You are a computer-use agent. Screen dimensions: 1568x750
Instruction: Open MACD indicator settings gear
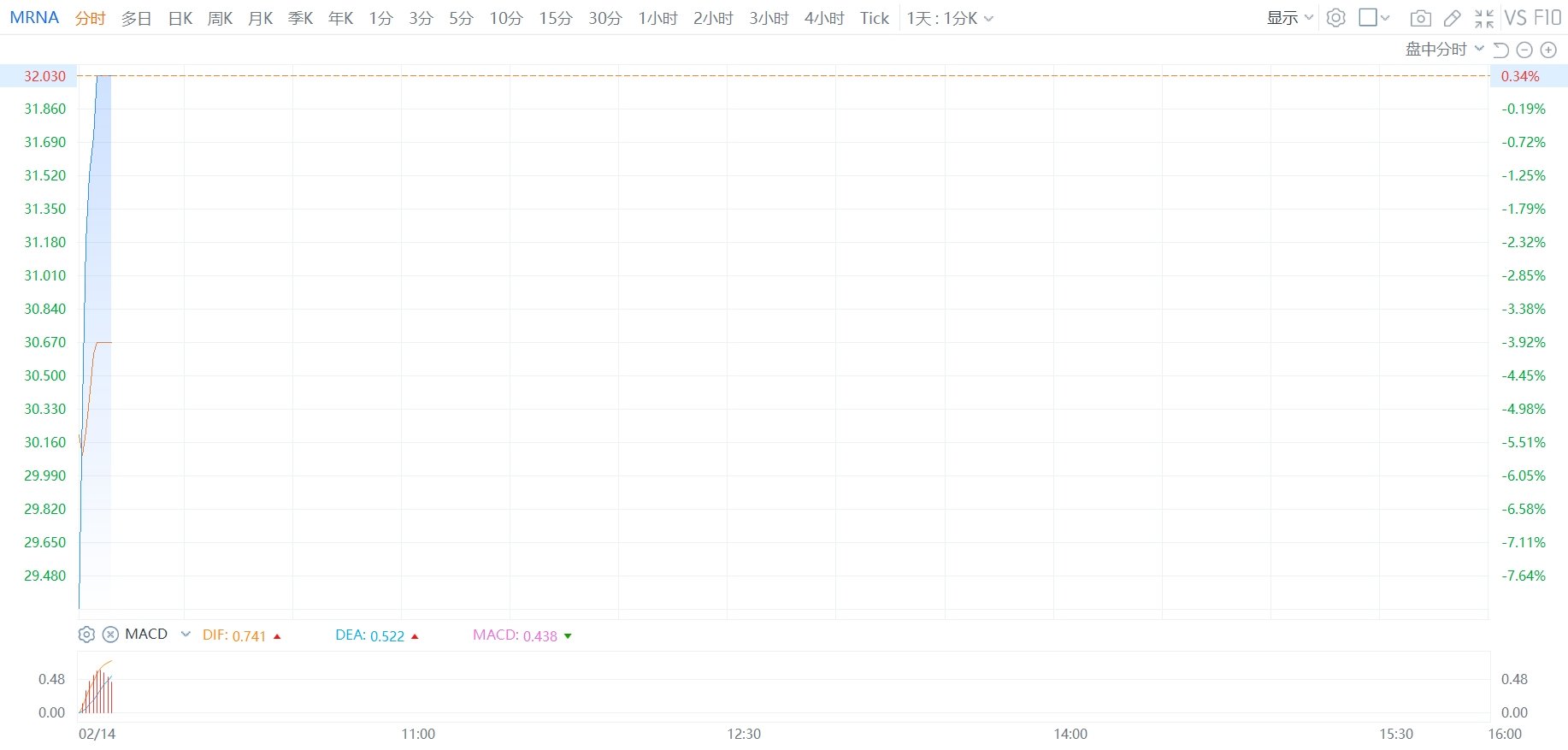pyautogui.click(x=86, y=635)
